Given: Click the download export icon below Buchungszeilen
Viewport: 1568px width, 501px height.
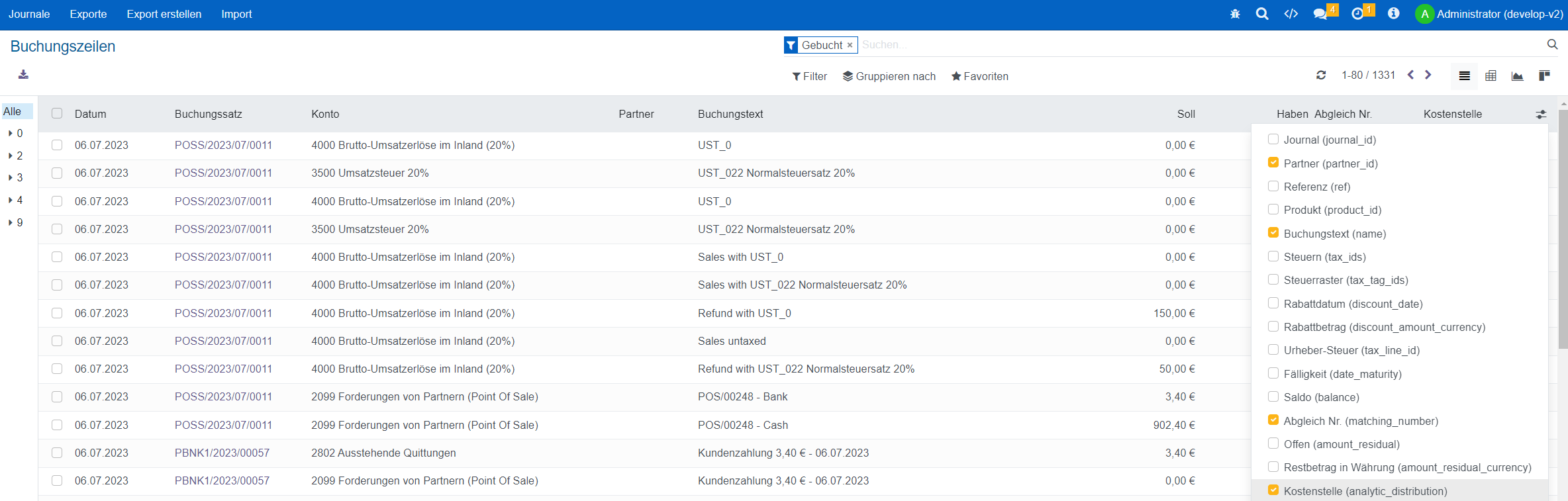Looking at the screenshot, I should [23, 74].
